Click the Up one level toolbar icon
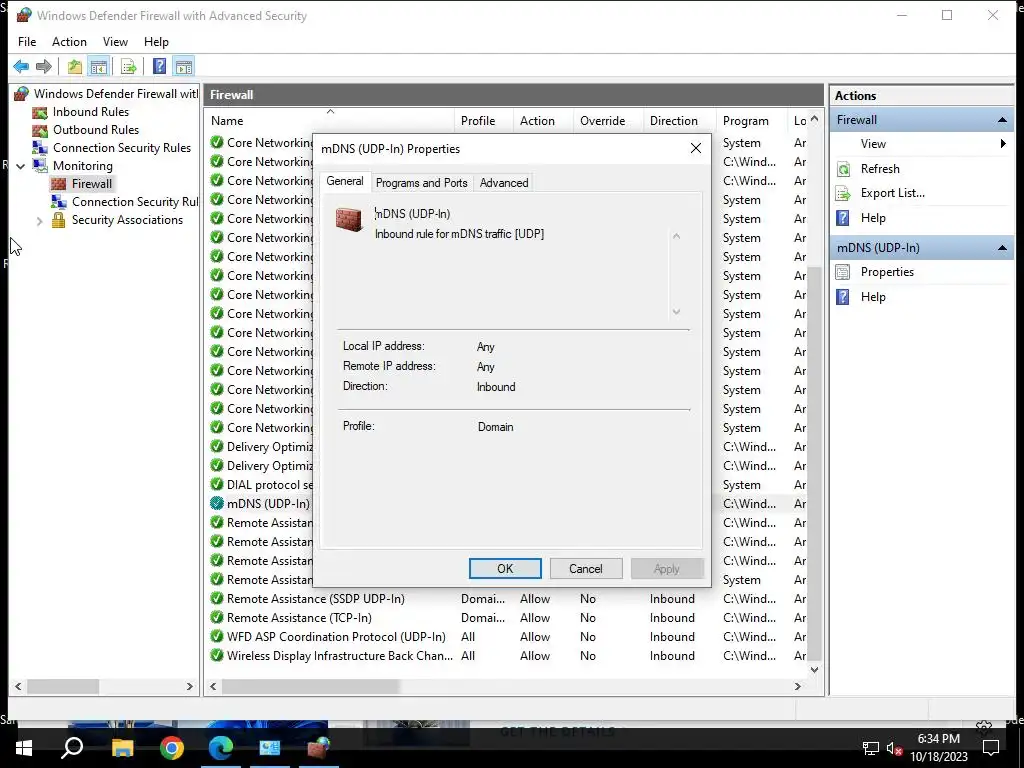This screenshot has width=1024, height=768. 74,66
